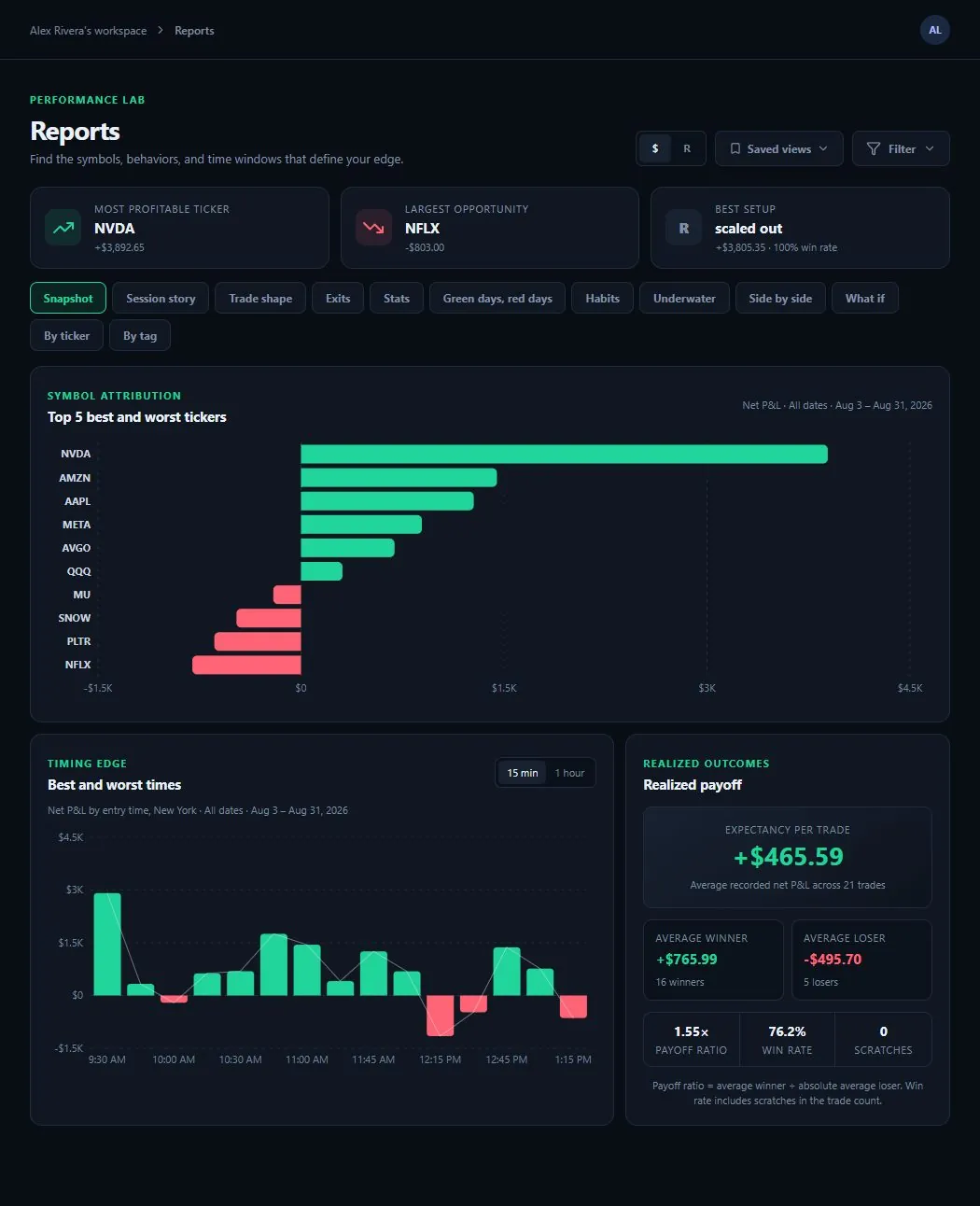Click the MU red bar
This screenshot has width=980, height=1206.
(x=287, y=595)
